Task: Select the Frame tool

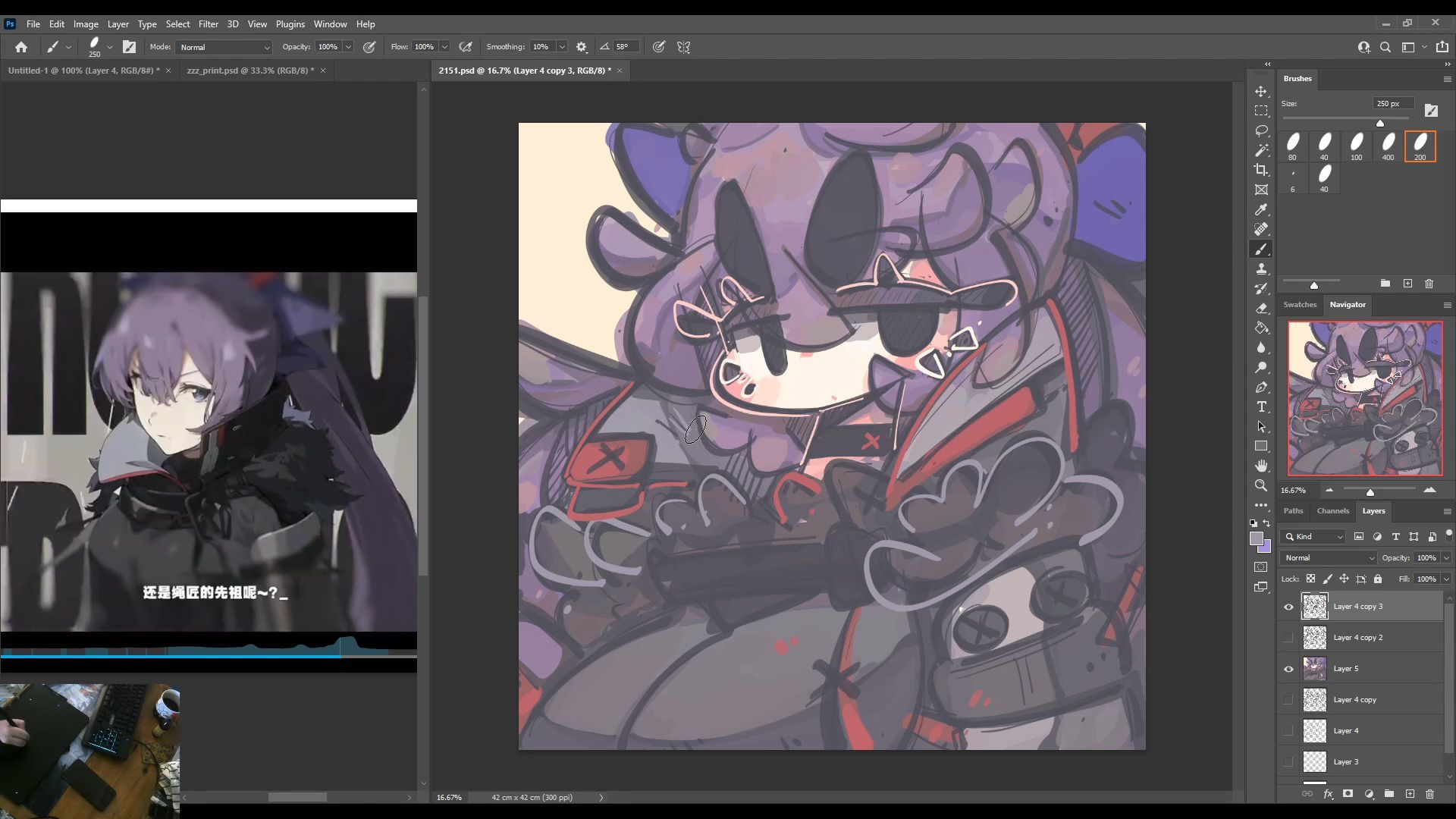Action: point(1261,190)
